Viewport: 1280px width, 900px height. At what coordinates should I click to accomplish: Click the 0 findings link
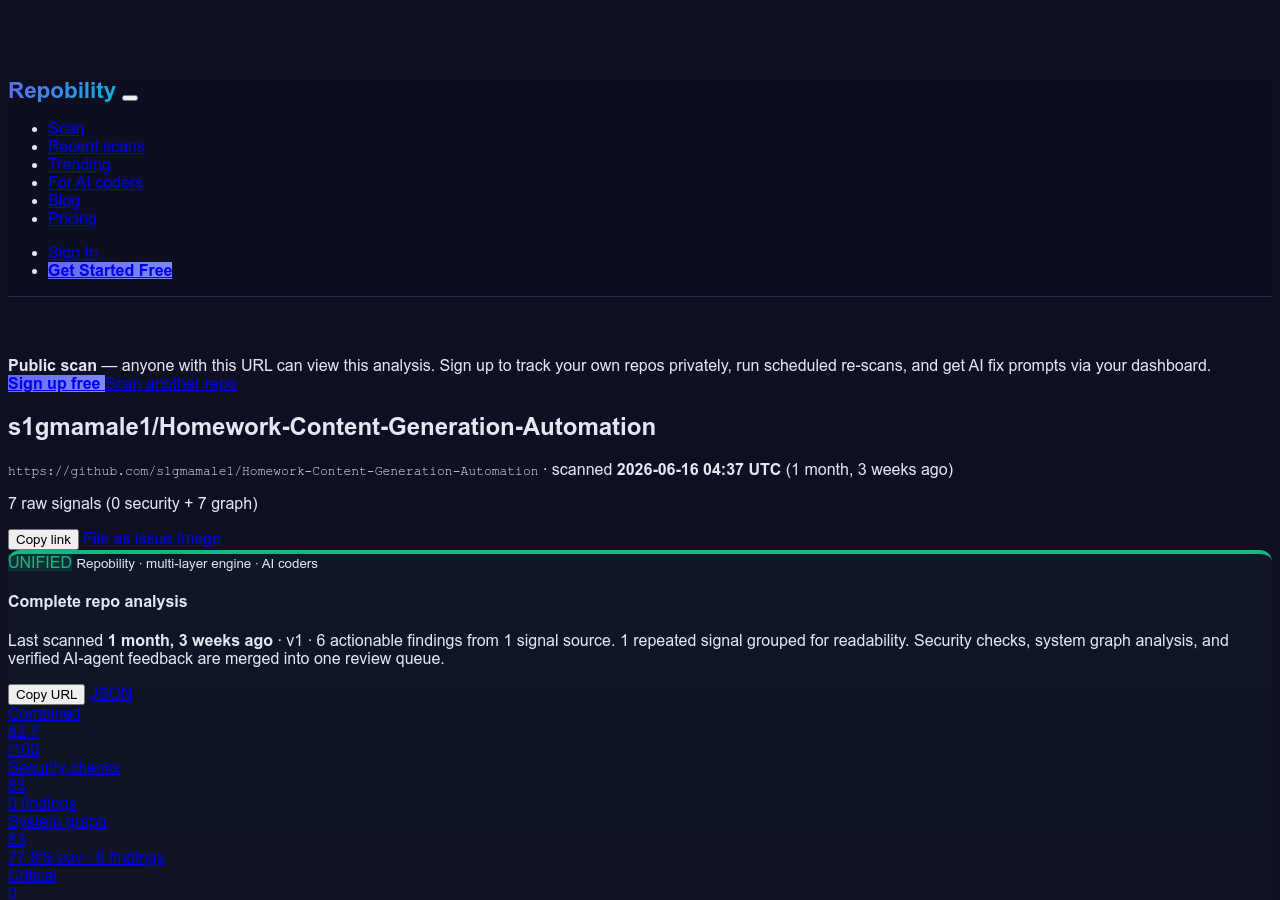coord(42,803)
